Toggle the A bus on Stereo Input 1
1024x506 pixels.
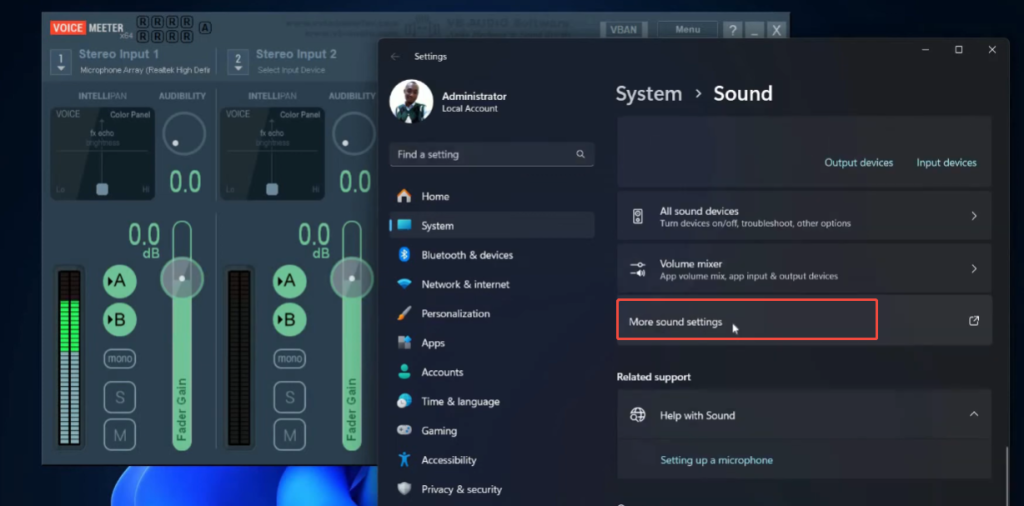point(120,281)
